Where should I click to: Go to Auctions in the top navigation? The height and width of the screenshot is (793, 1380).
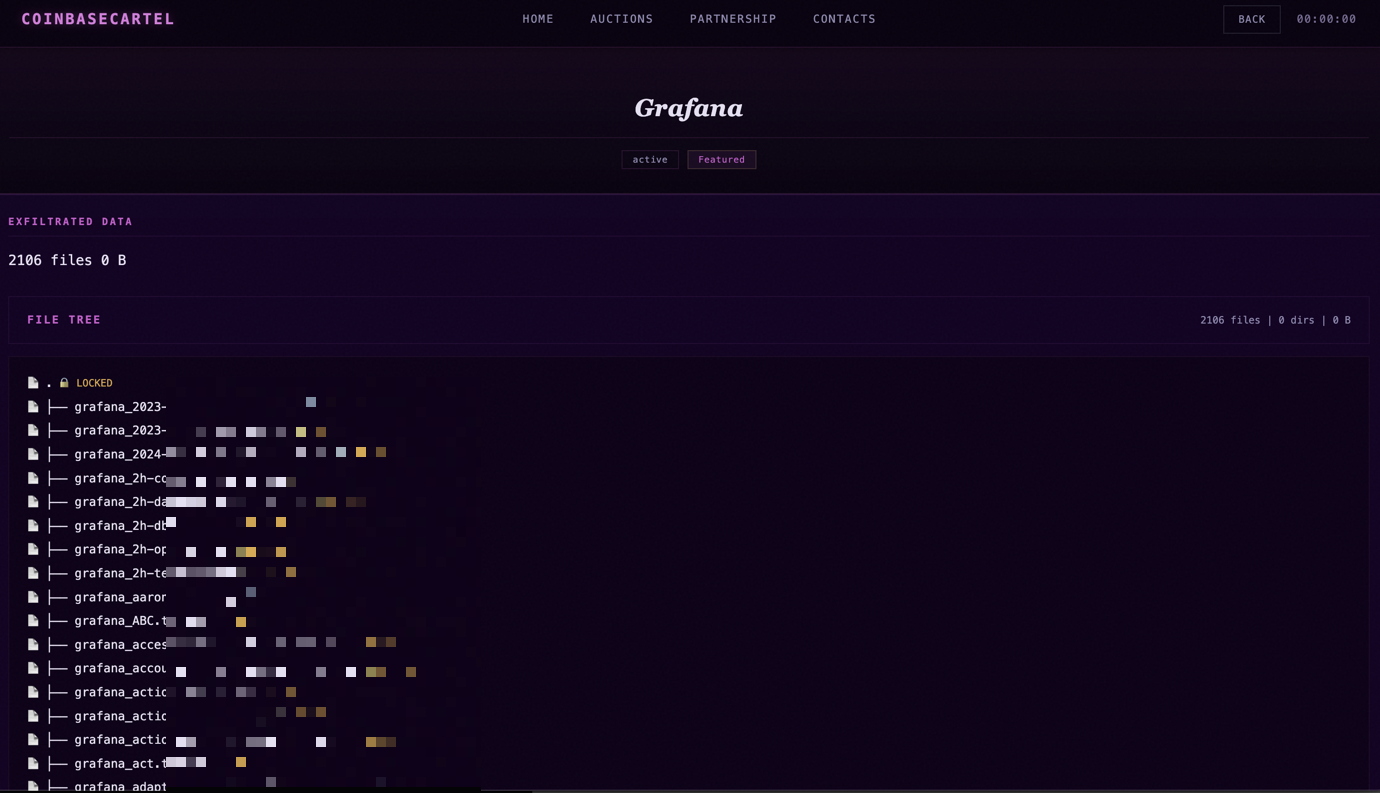click(x=622, y=19)
